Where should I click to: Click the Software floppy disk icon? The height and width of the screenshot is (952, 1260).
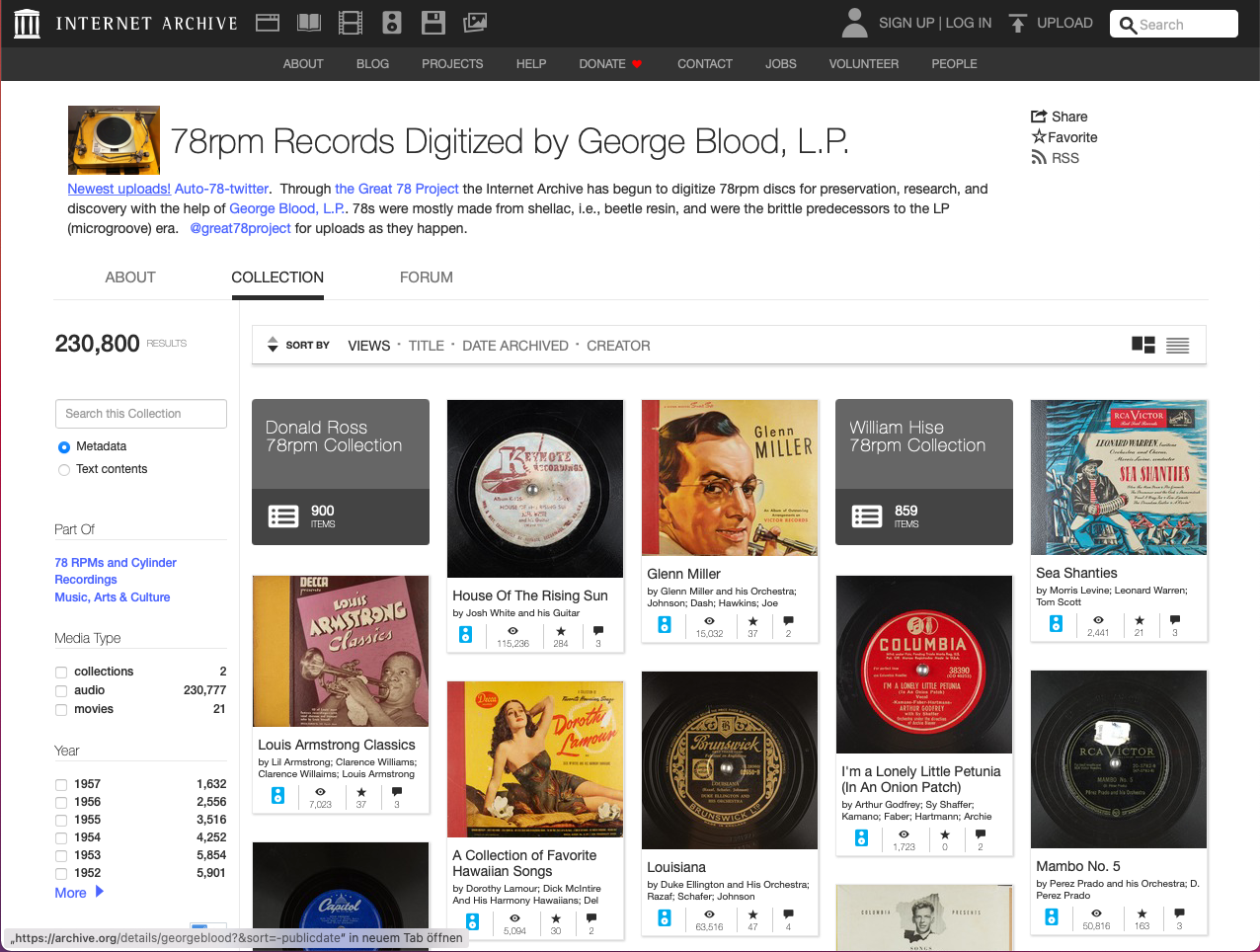(x=433, y=23)
